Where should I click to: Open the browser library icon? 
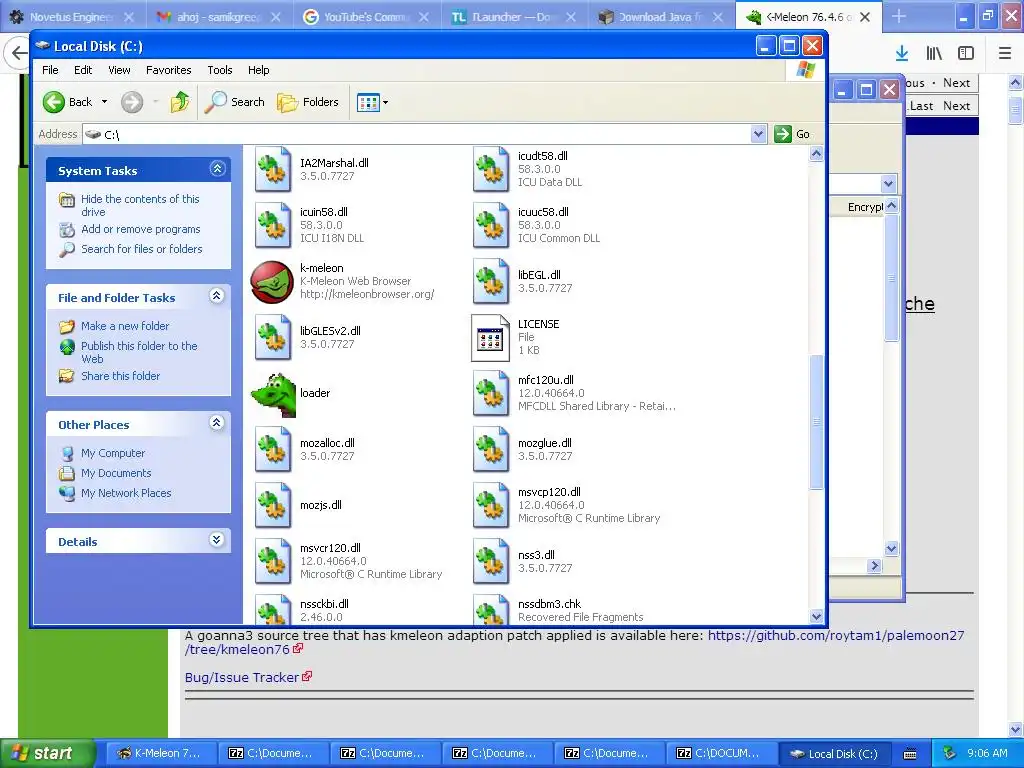934,53
